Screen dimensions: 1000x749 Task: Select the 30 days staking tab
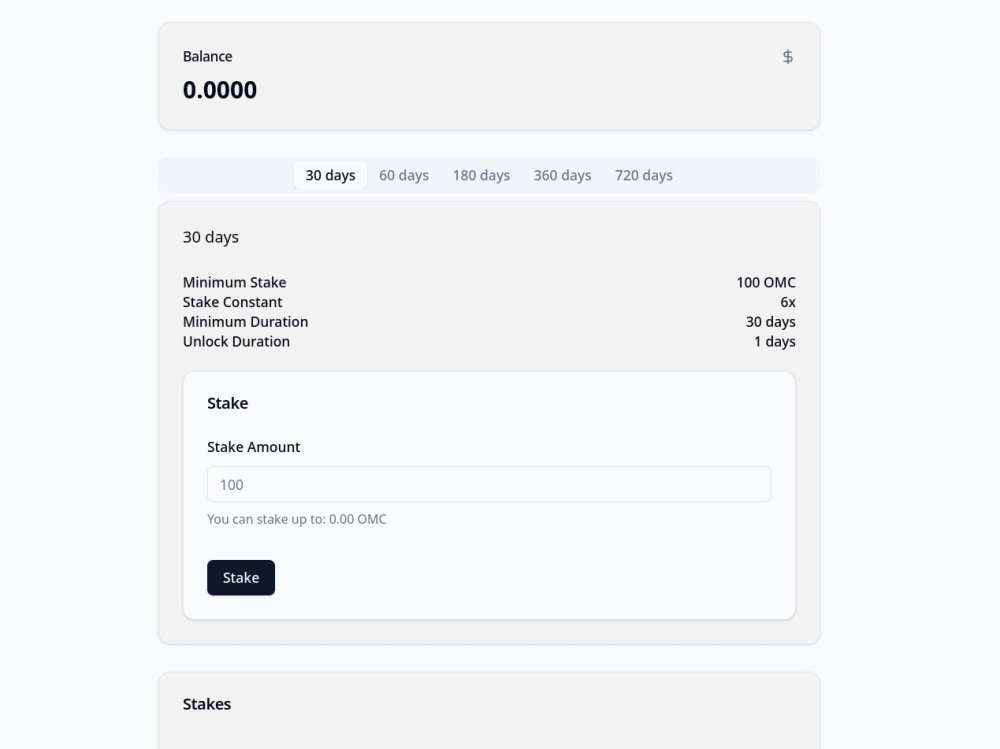coord(330,174)
